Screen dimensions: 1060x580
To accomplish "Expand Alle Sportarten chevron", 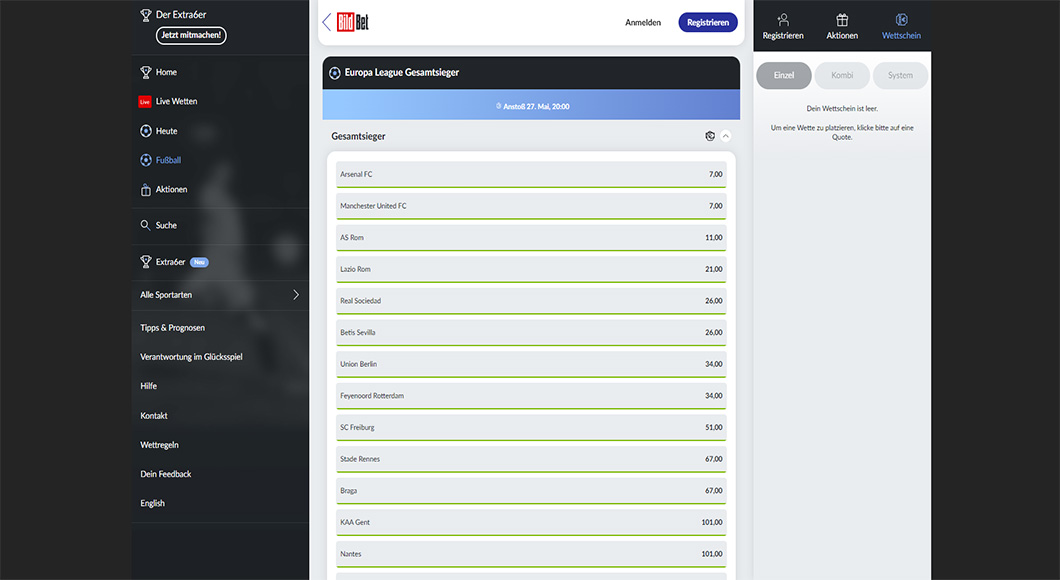I will (295, 295).
